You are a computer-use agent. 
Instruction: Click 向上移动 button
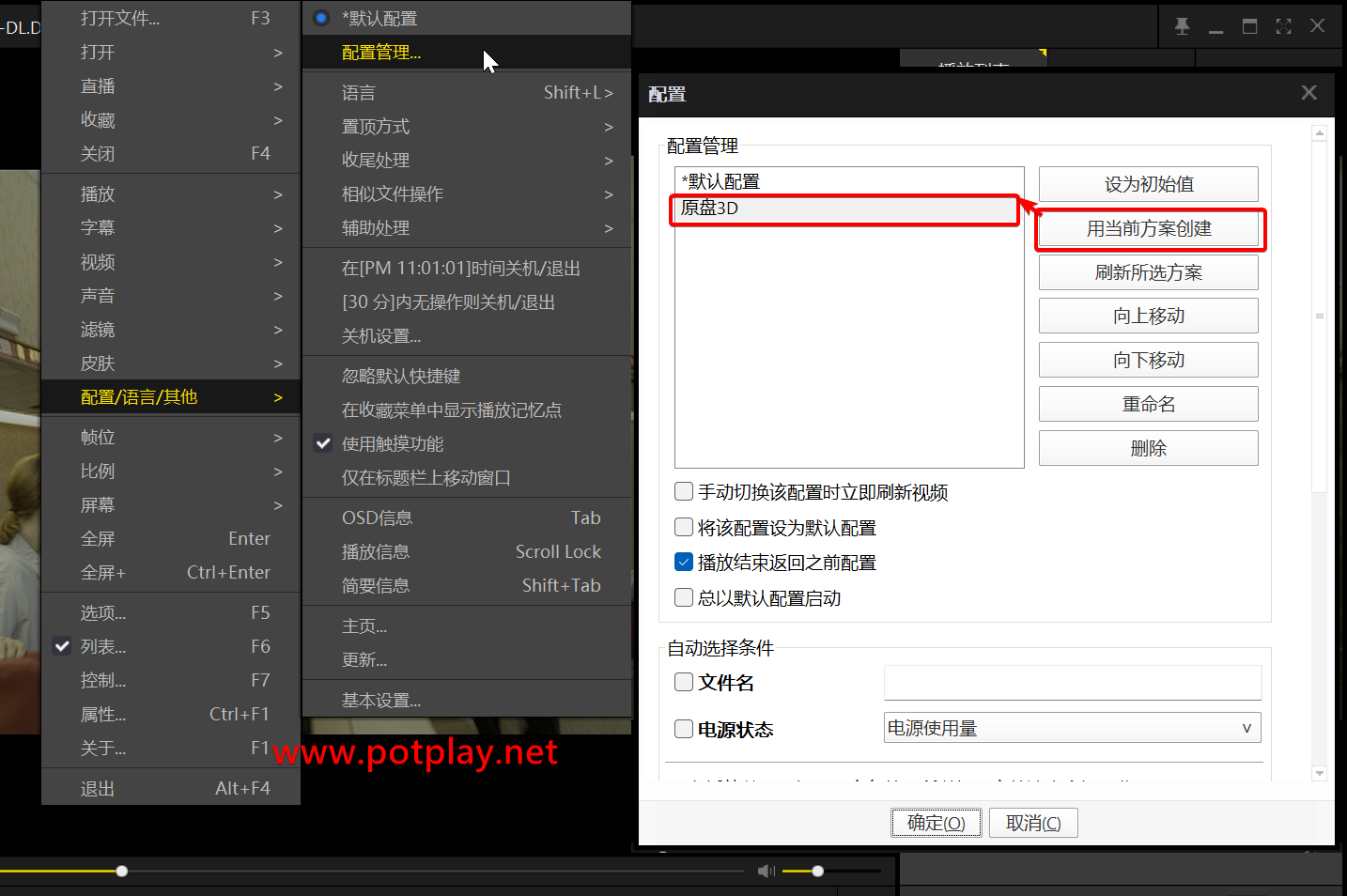[x=1149, y=316]
